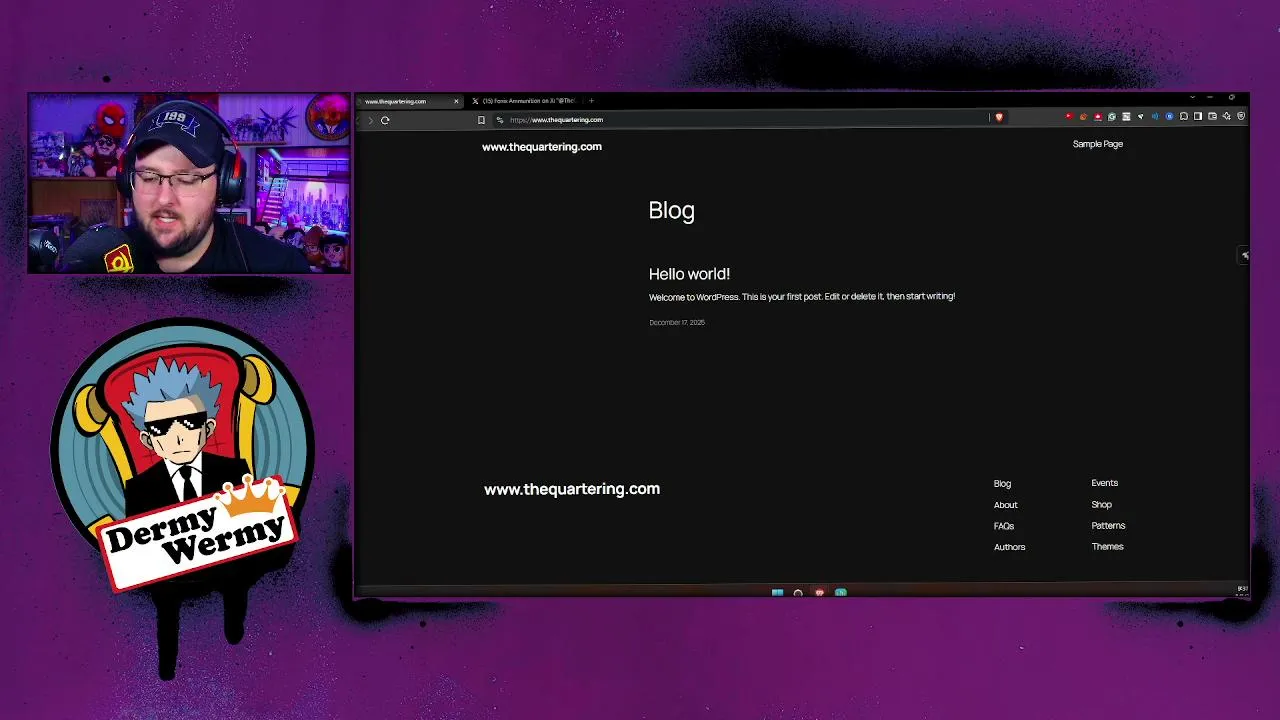
Task: Open the footer Authors link
Action: [1010, 547]
